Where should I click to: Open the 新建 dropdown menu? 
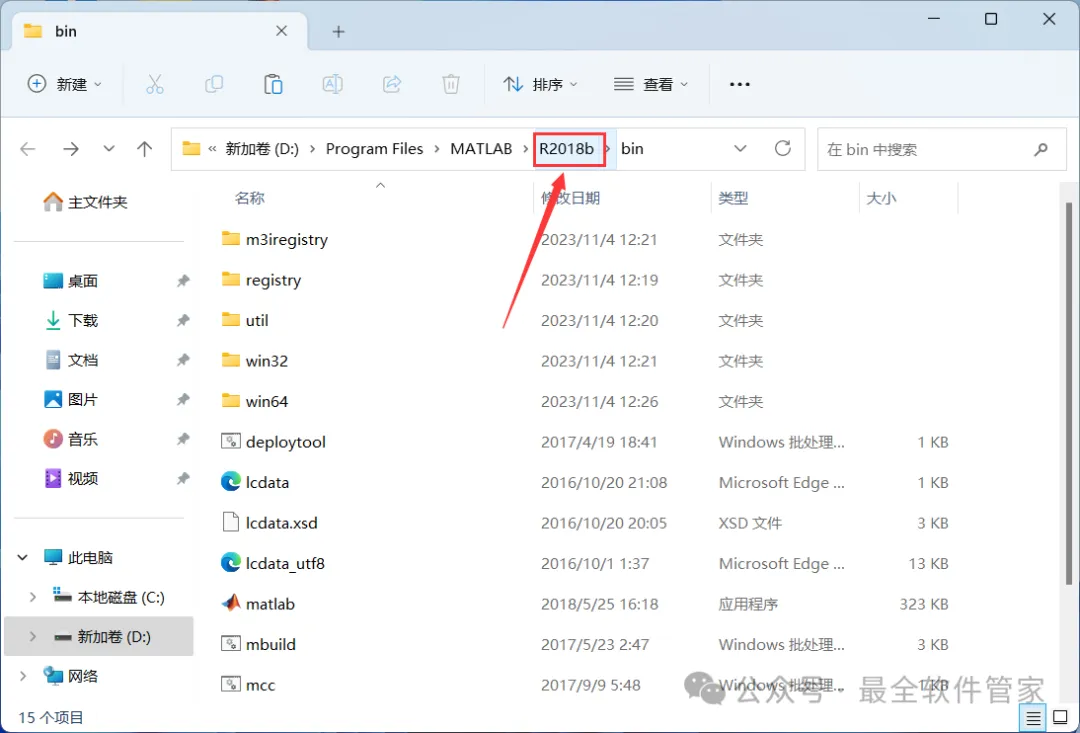65,84
